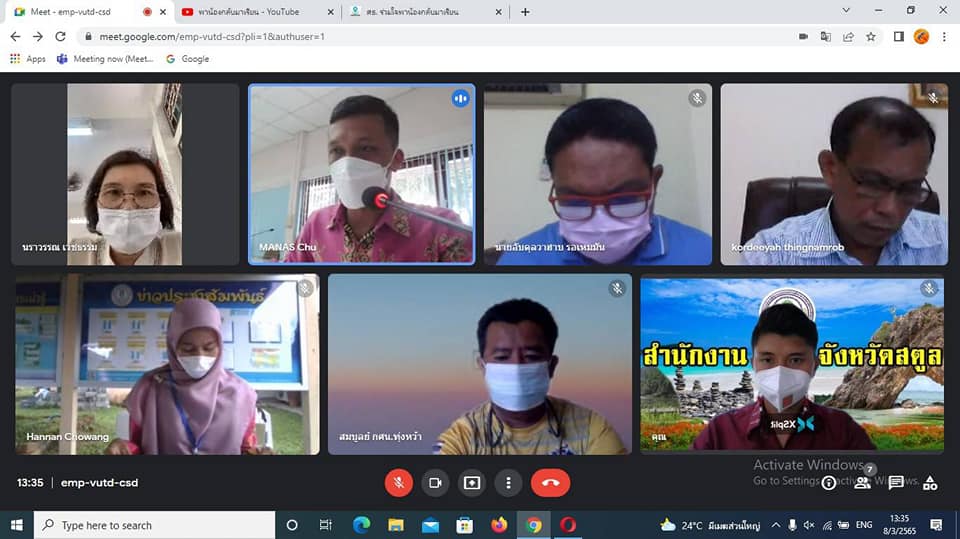This screenshot has width=960, height=539.
Task: Click the Apps bookmarks bar shortcut
Action: 28,59
